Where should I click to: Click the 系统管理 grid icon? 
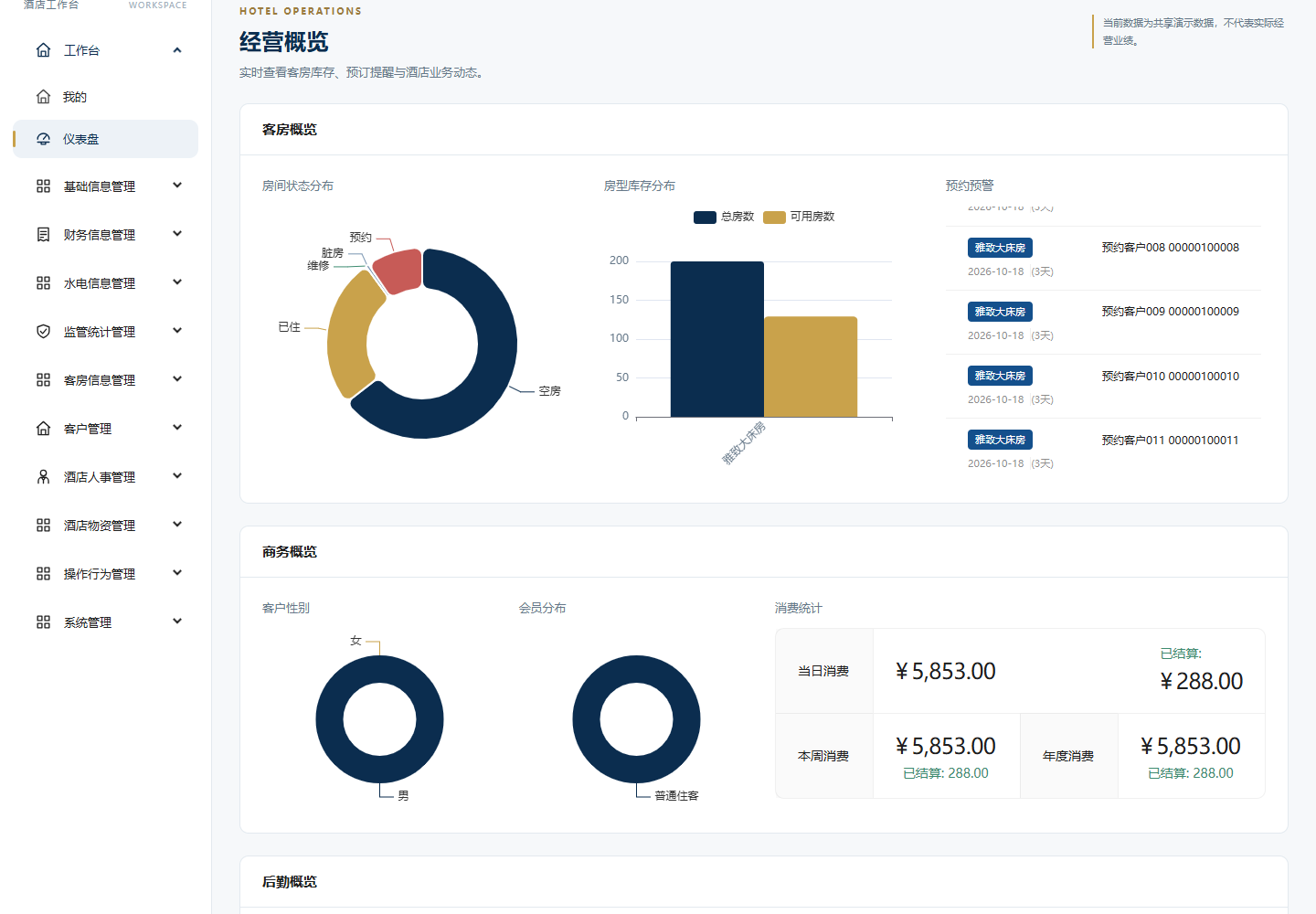point(43,622)
